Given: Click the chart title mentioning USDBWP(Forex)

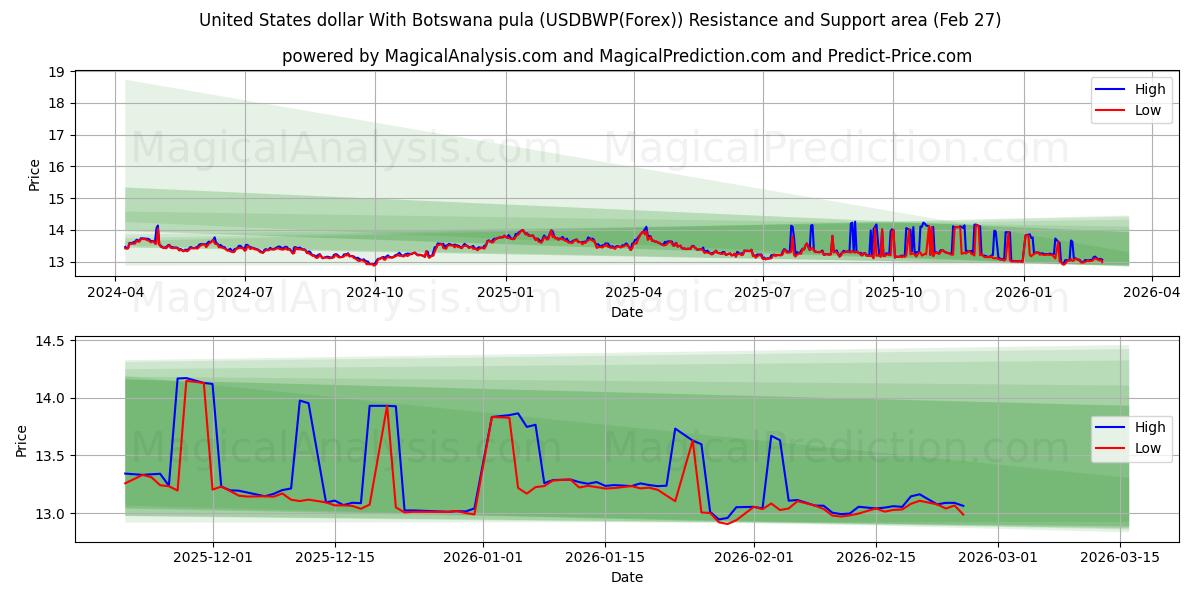Looking at the screenshot, I should pyautogui.click(x=600, y=20).
